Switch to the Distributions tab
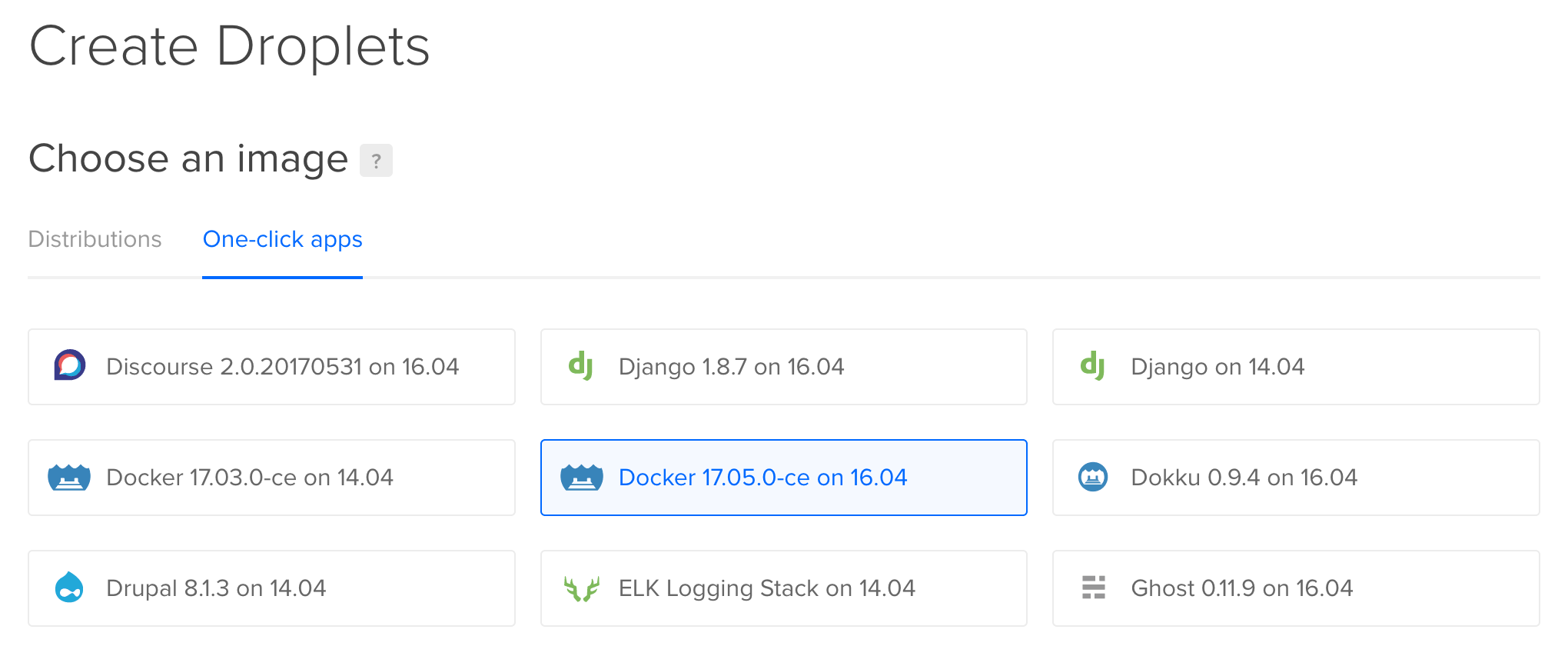This screenshot has width=1568, height=646. pyautogui.click(x=95, y=239)
